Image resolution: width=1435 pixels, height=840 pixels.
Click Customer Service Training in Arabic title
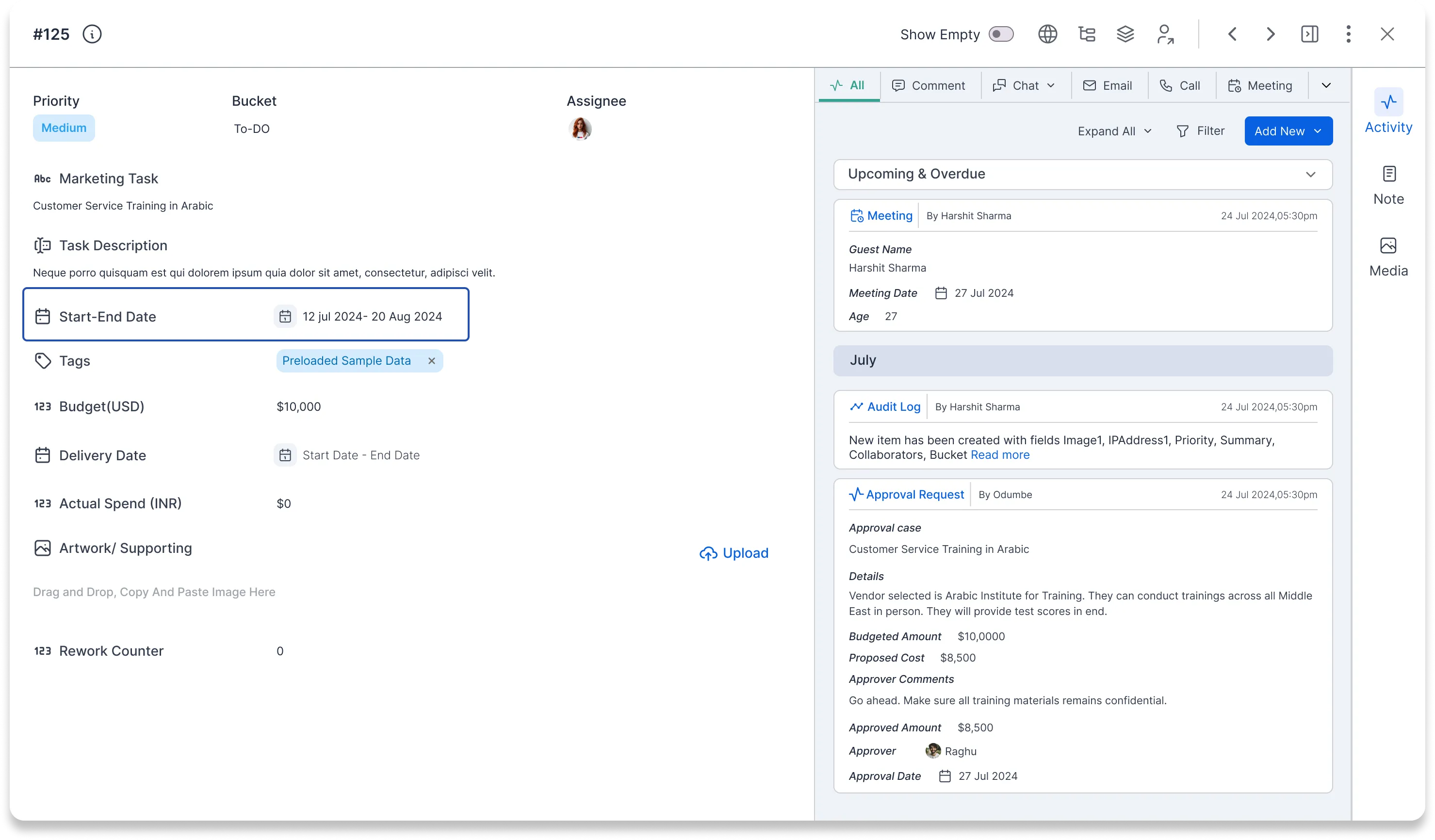tap(123, 206)
